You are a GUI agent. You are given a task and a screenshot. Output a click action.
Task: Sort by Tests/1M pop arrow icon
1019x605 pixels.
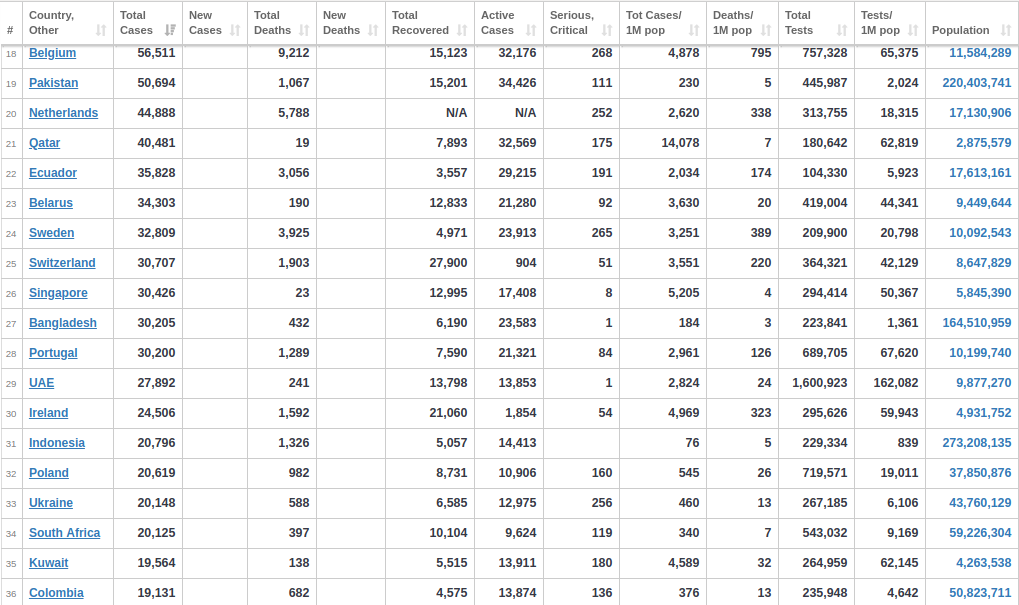click(913, 30)
